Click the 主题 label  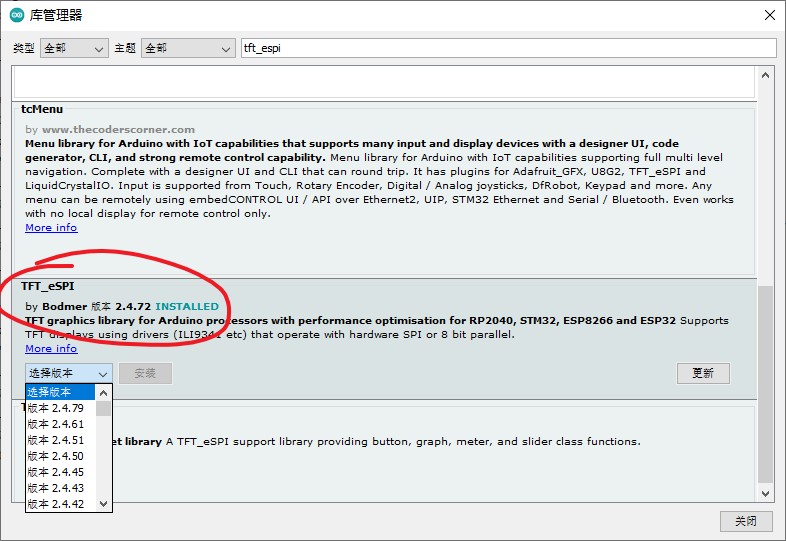[x=125, y=48]
